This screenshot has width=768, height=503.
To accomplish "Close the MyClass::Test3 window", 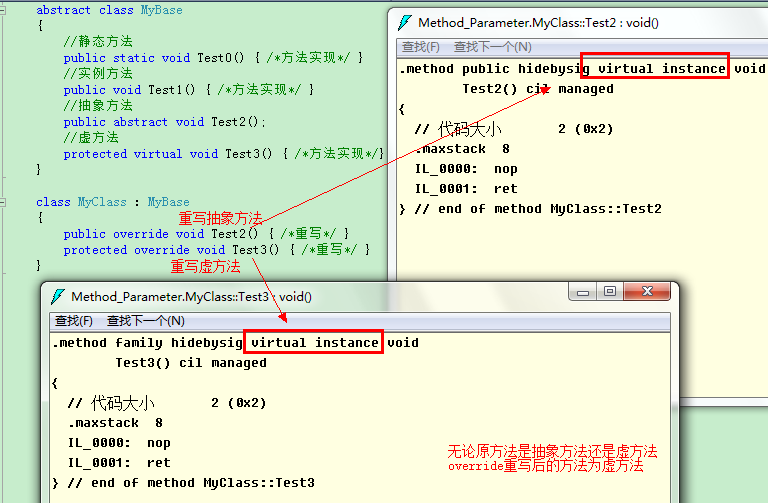I will point(647,292).
